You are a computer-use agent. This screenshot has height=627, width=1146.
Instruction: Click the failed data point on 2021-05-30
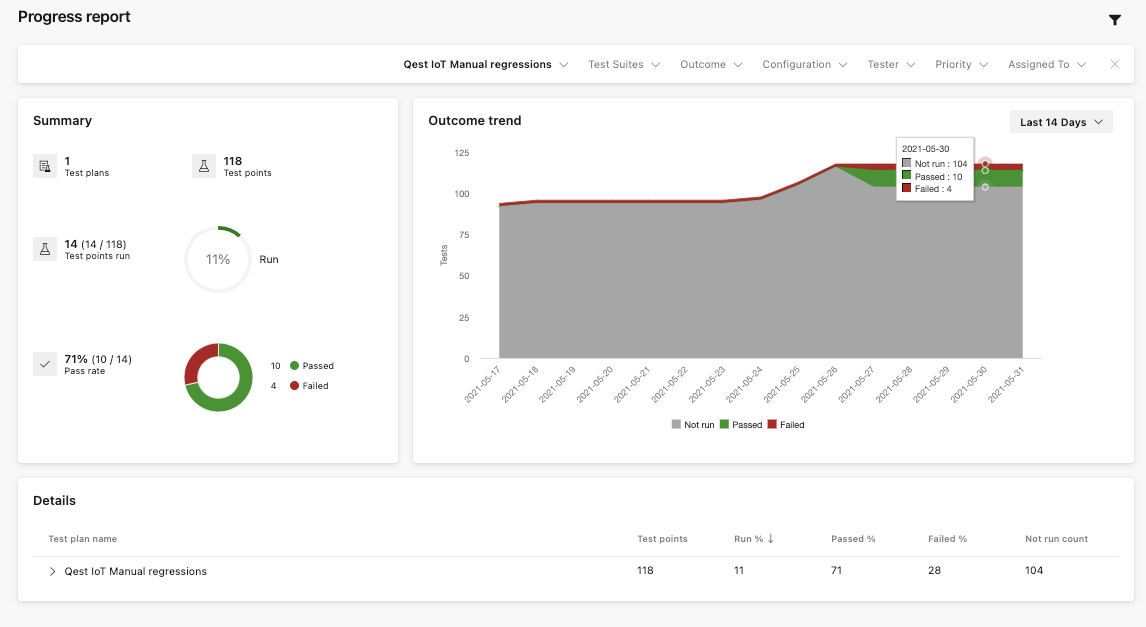(985, 164)
